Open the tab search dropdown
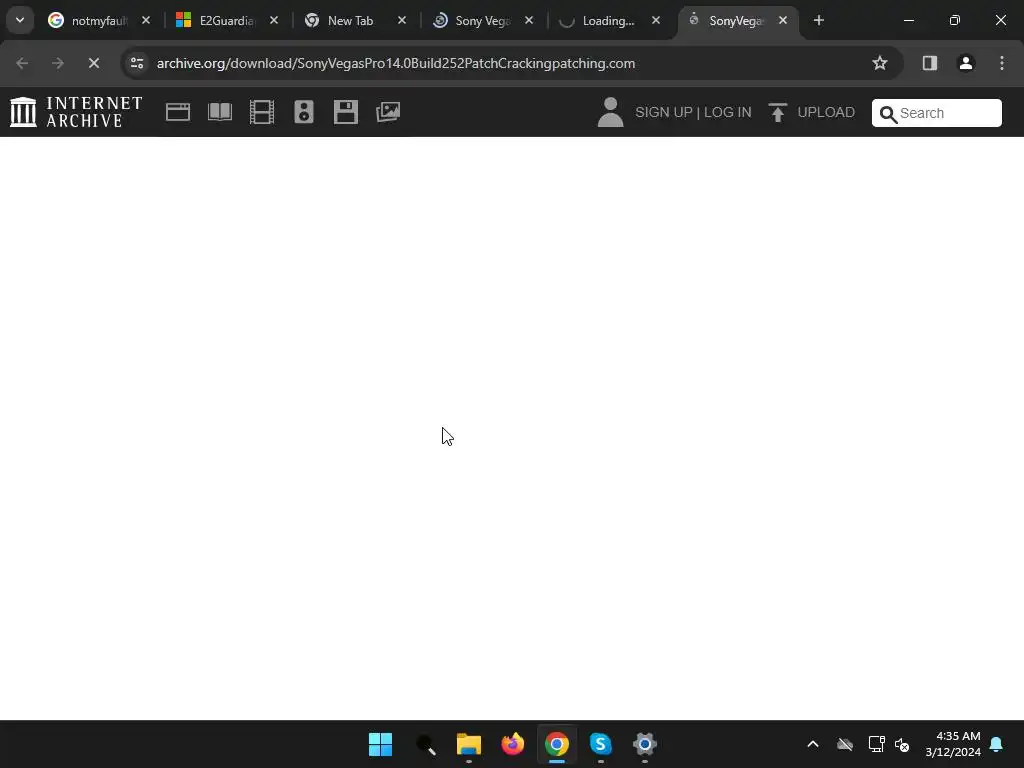The width and height of the screenshot is (1024, 768). click(20, 20)
